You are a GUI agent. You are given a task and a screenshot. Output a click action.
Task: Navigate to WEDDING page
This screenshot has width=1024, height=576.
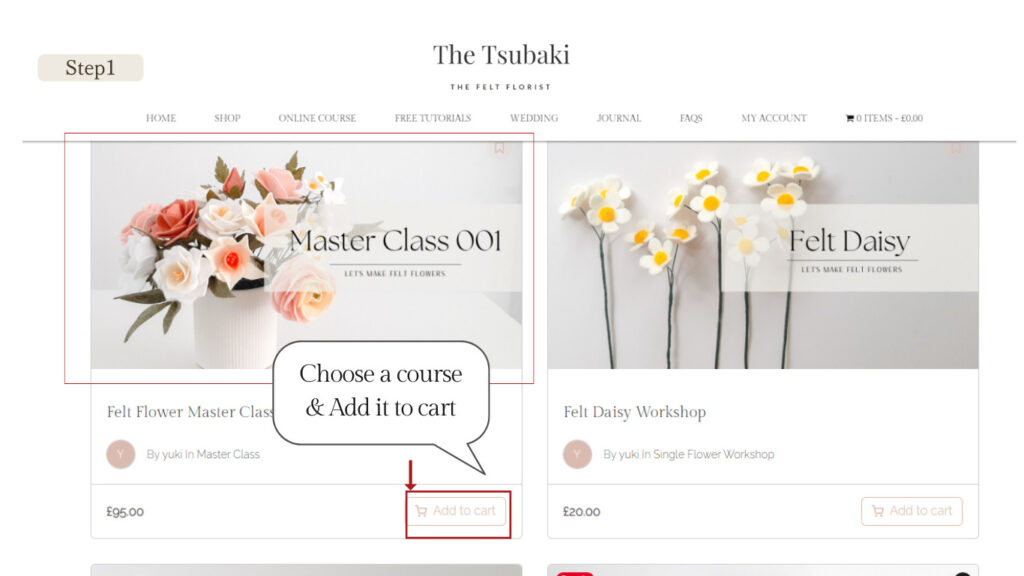point(534,118)
